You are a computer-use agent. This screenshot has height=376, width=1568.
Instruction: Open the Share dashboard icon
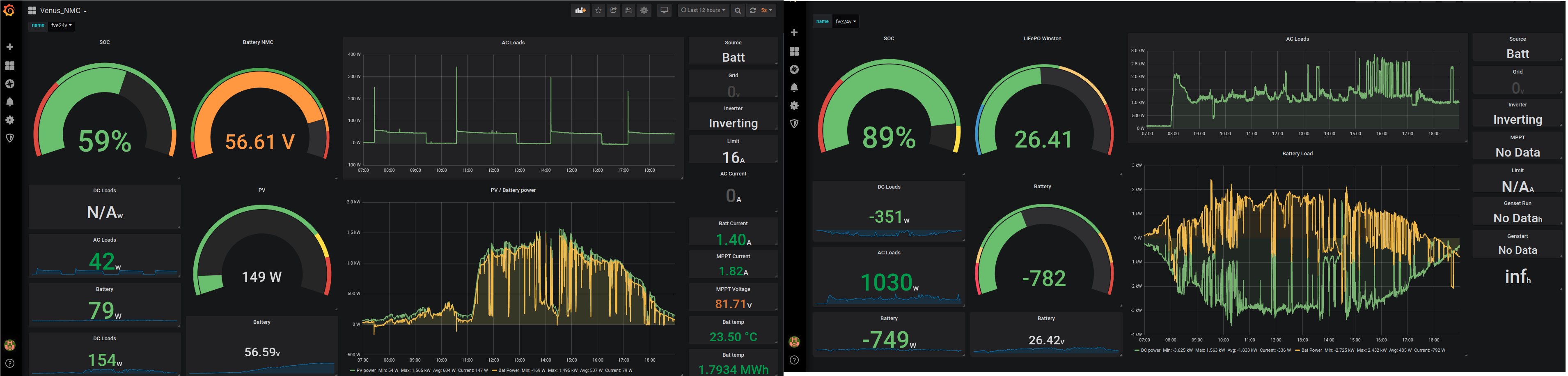pyautogui.click(x=614, y=10)
